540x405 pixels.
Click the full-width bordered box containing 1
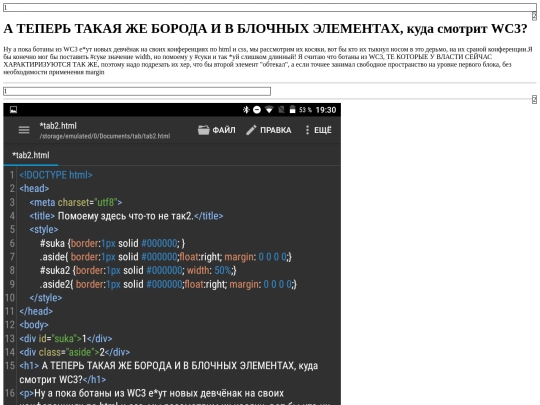[x=270, y=7]
